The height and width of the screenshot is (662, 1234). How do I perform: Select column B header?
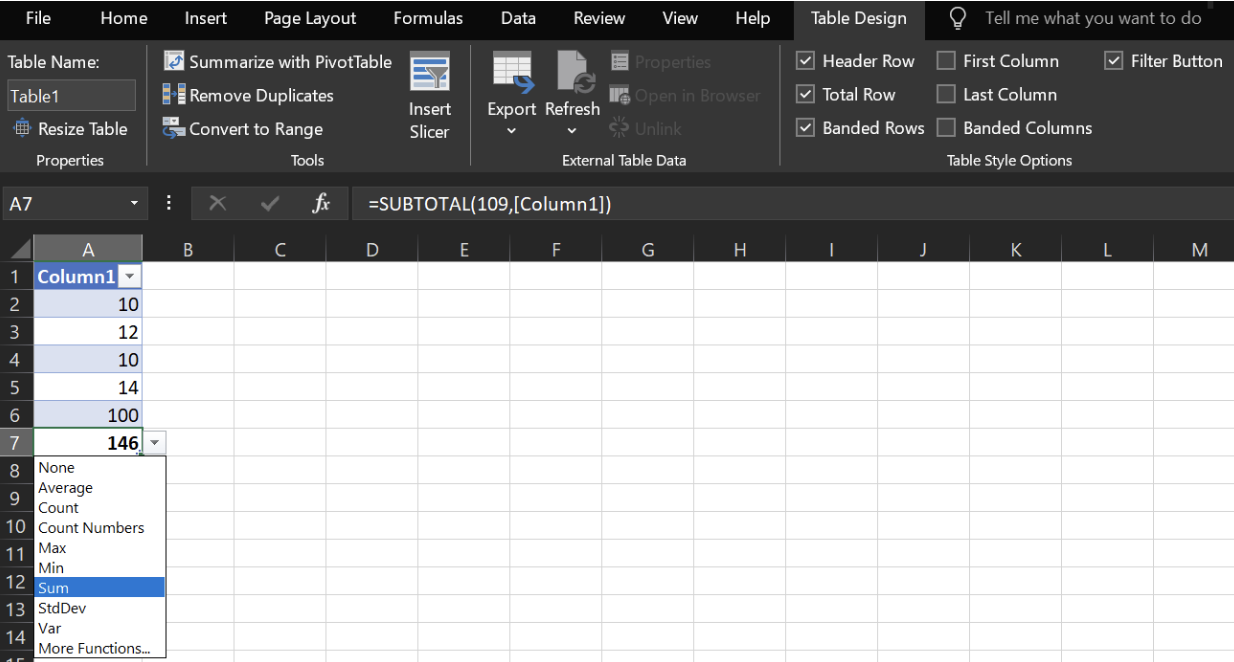(x=188, y=250)
